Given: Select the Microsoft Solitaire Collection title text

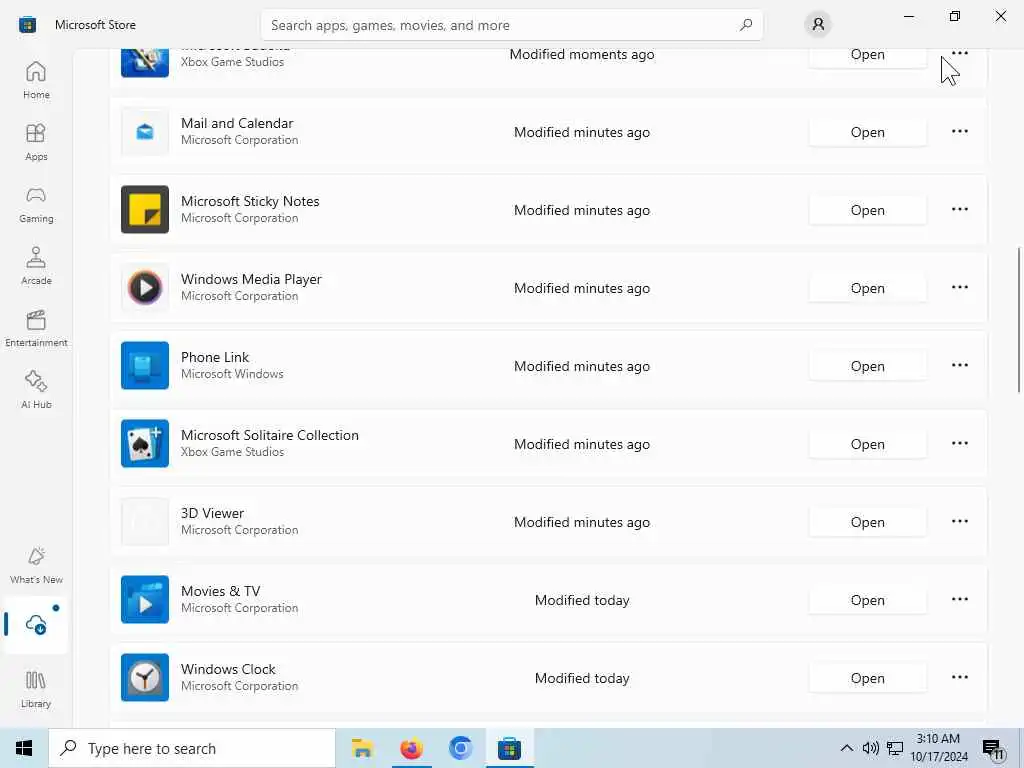Looking at the screenshot, I should point(270,435).
